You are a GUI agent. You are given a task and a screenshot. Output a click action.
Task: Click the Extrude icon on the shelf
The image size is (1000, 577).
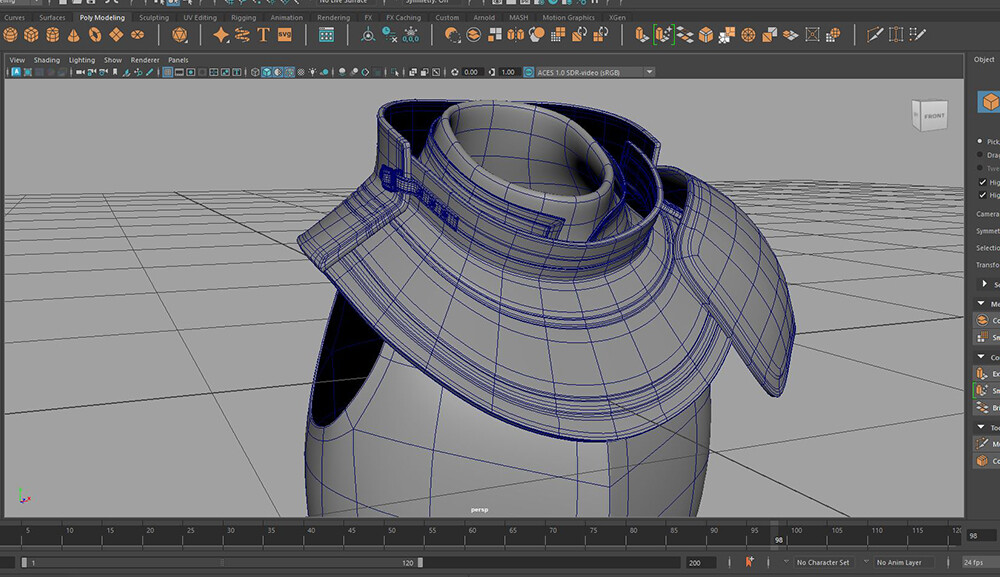click(642, 34)
